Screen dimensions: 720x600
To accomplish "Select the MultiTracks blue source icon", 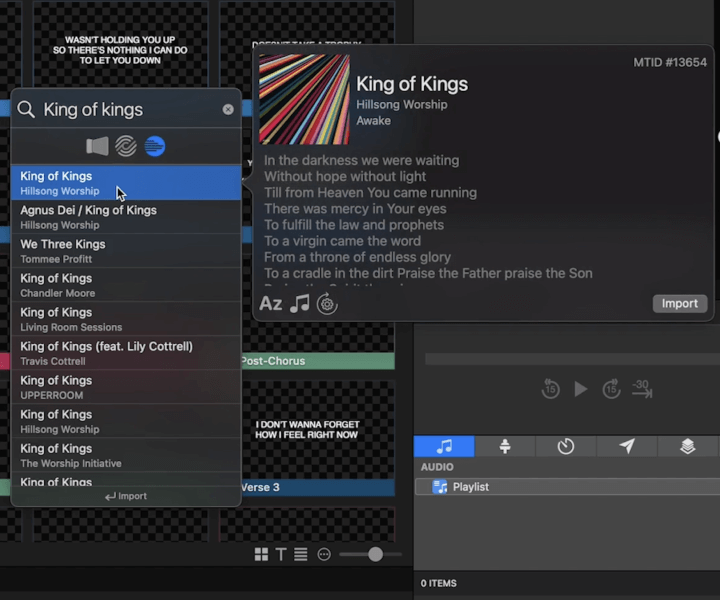I will tap(155, 146).
